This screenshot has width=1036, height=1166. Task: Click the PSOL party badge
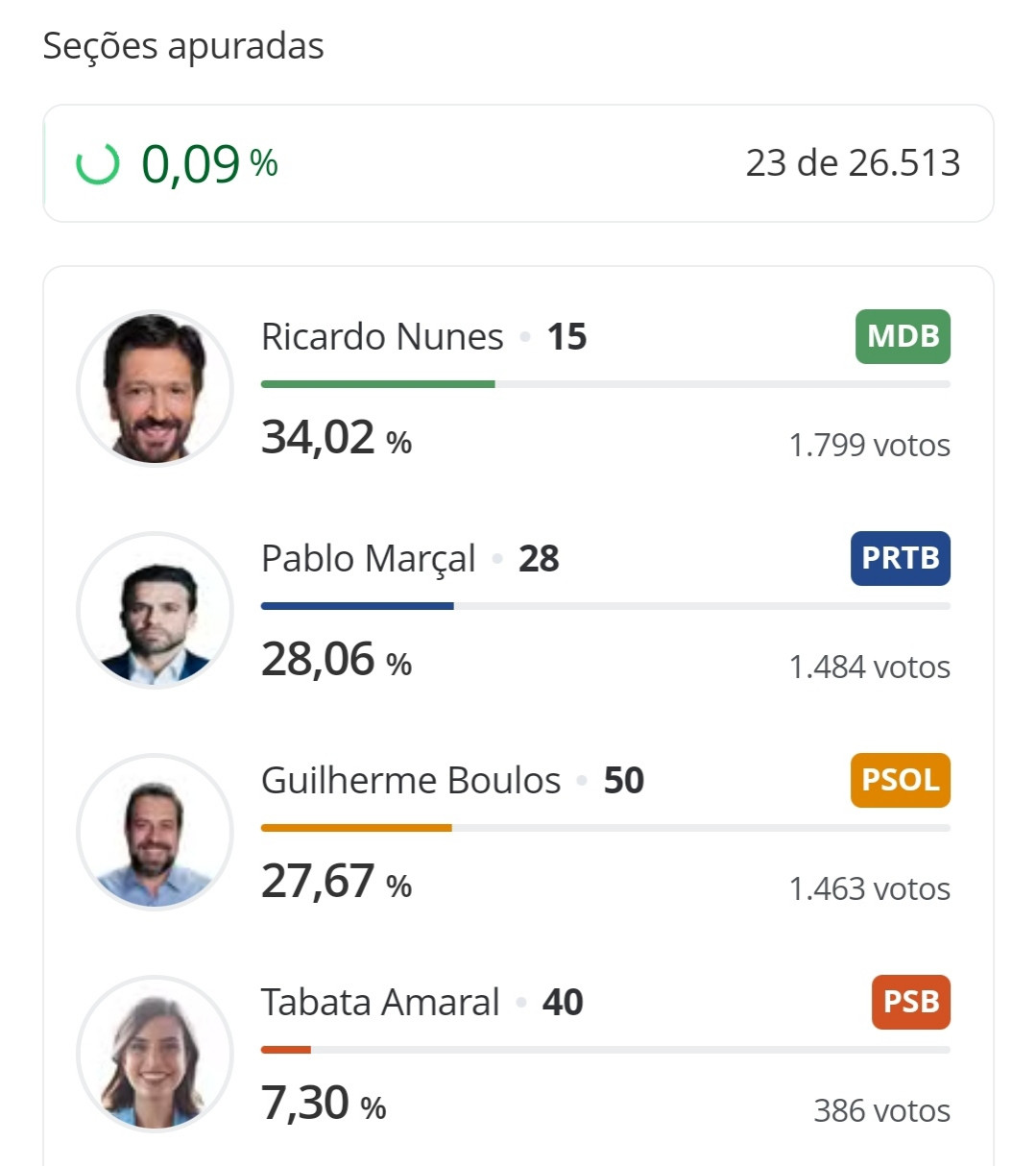(901, 780)
